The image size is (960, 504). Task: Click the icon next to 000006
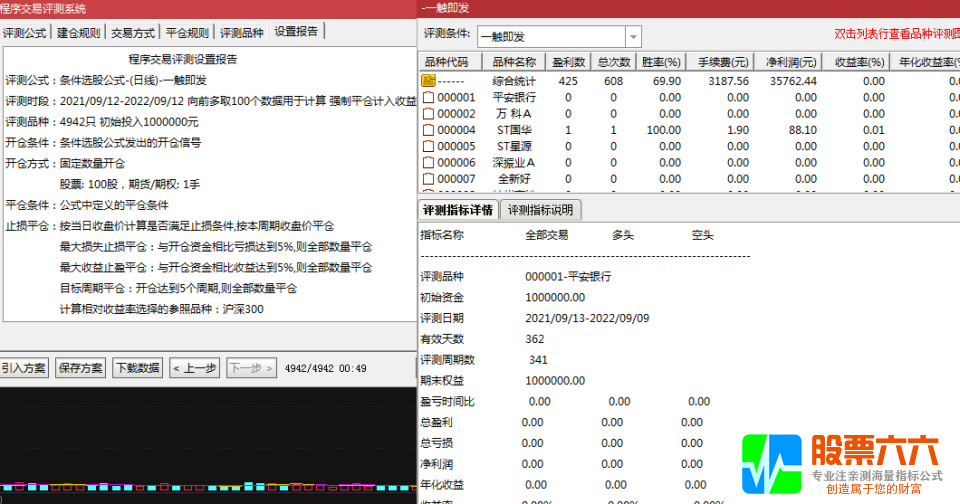428,162
